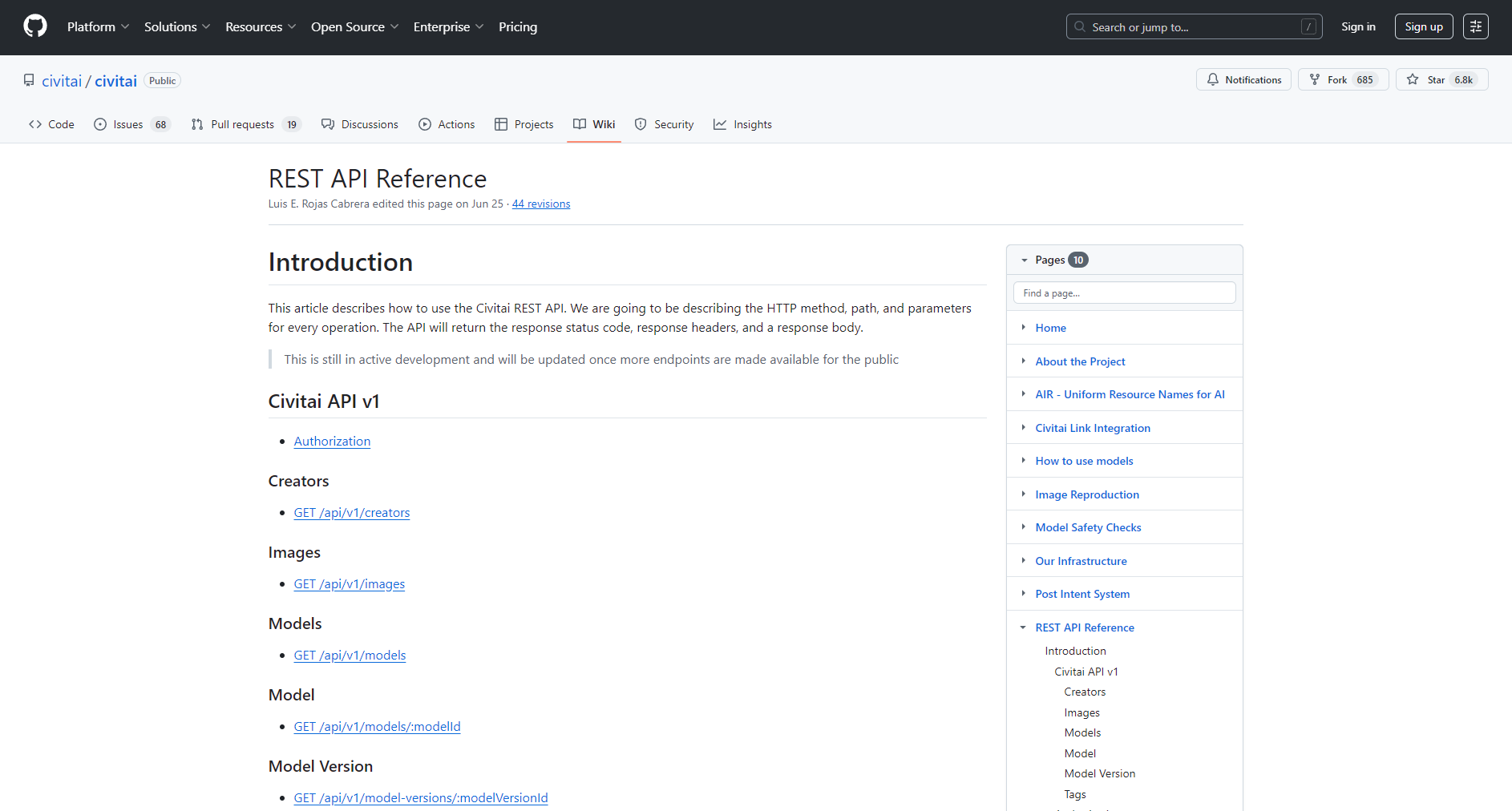The width and height of the screenshot is (1512, 811).
Task: Open the civitai owner link
Action: point(62,81)
